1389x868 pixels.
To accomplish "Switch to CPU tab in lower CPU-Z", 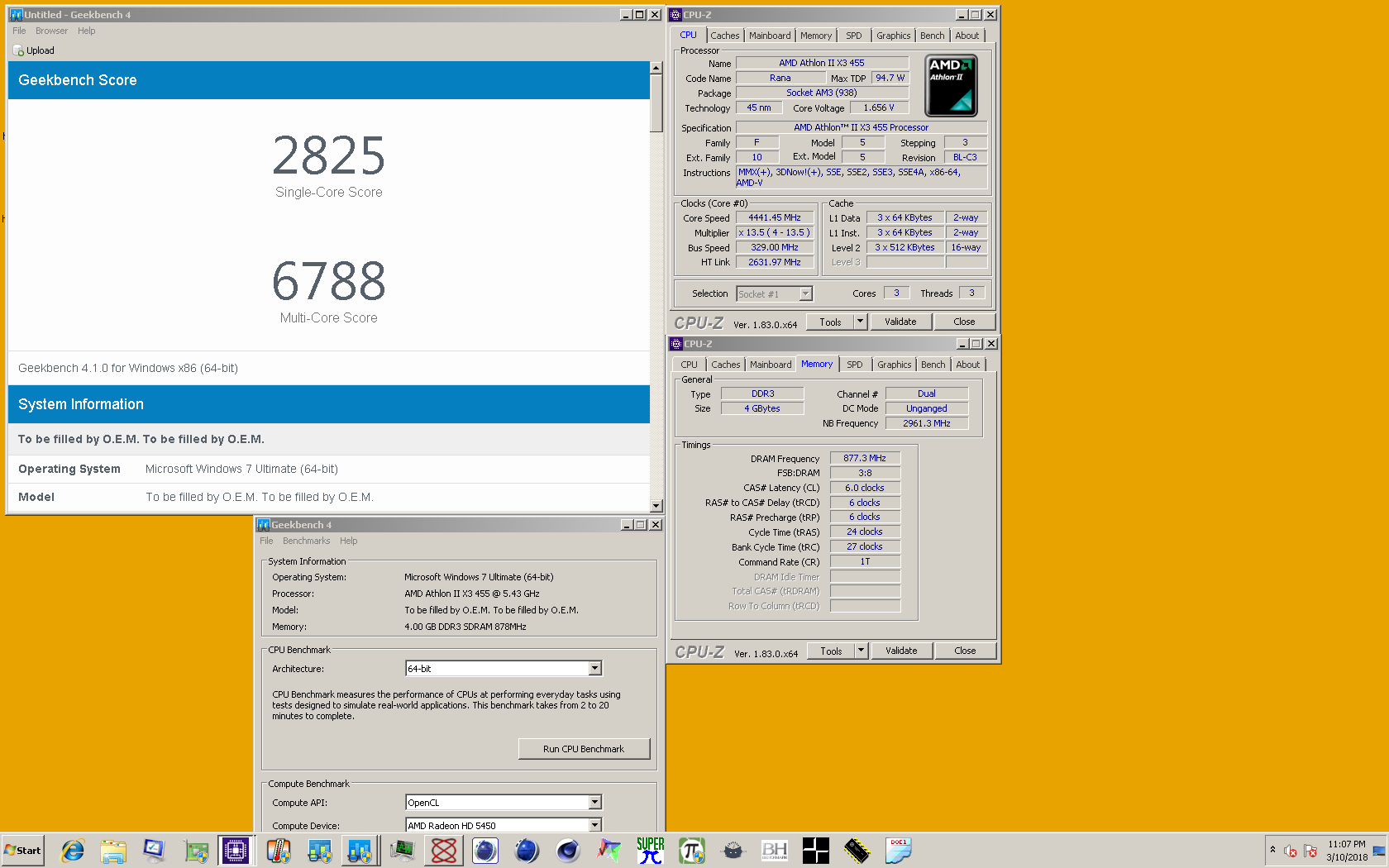I will tap(690, 365).
